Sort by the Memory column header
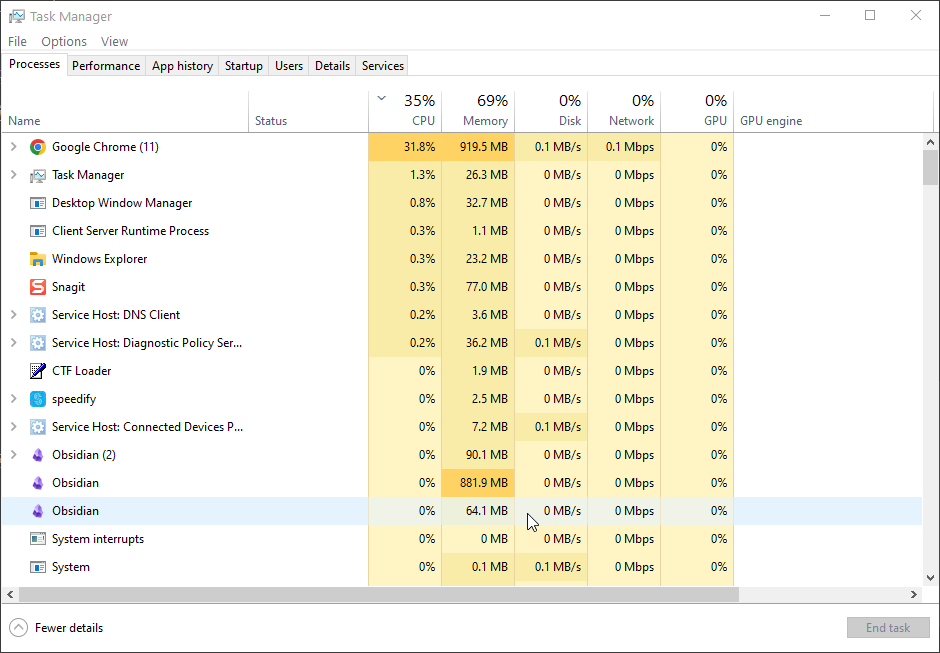This screenshot has height=653, width=940. [478, 112]
